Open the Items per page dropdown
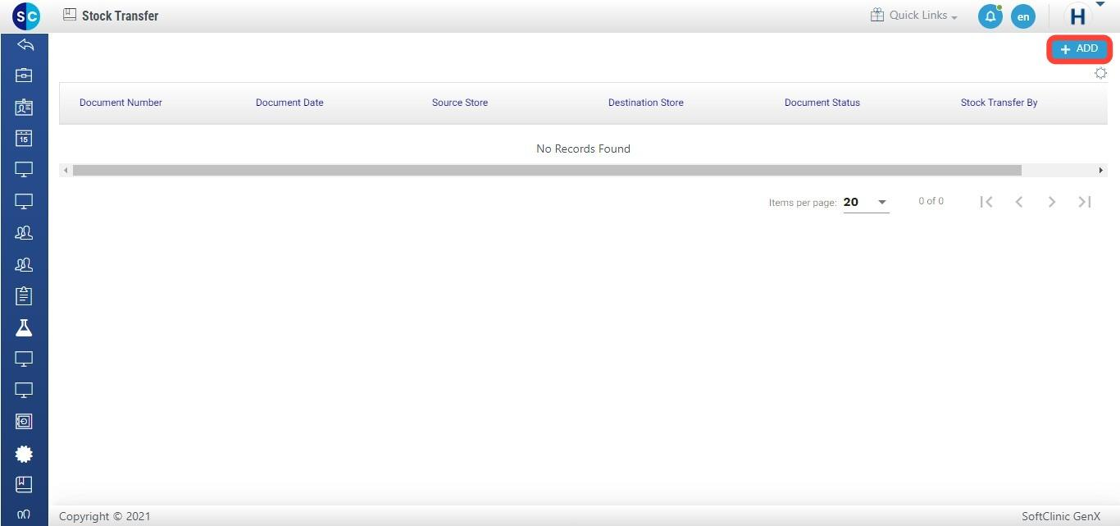The height and width of the screenshot is (526, 1120). [866, 202]
